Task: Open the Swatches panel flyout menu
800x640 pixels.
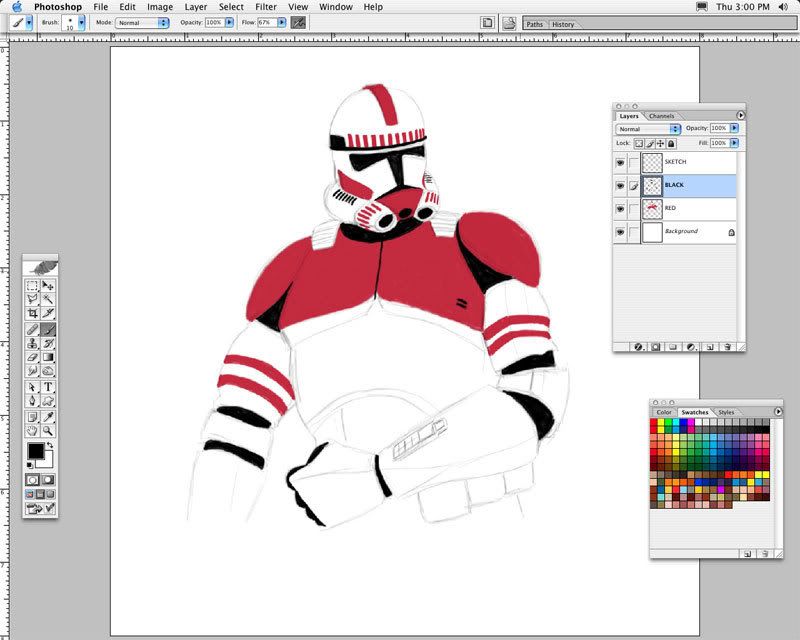Action: point(778,411)
